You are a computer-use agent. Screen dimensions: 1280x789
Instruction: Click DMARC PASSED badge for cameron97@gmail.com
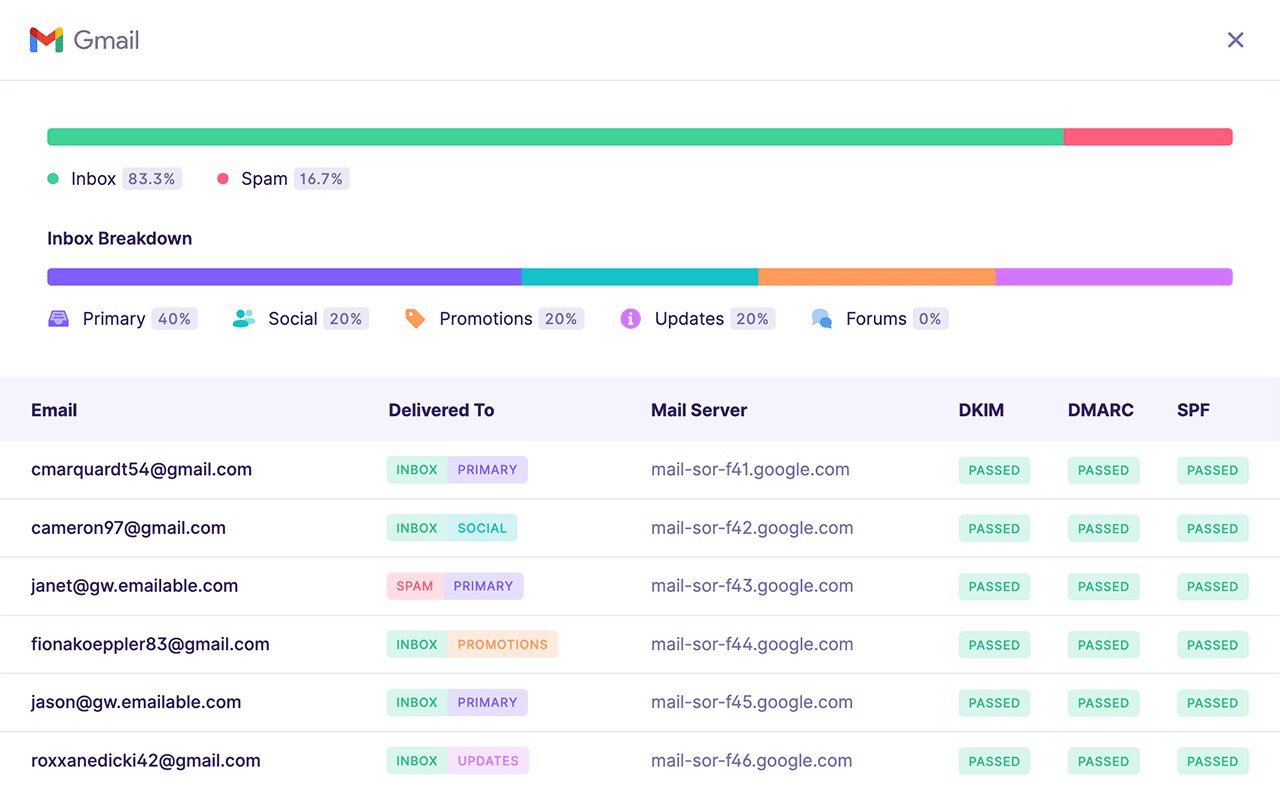tap(1103, 528)
